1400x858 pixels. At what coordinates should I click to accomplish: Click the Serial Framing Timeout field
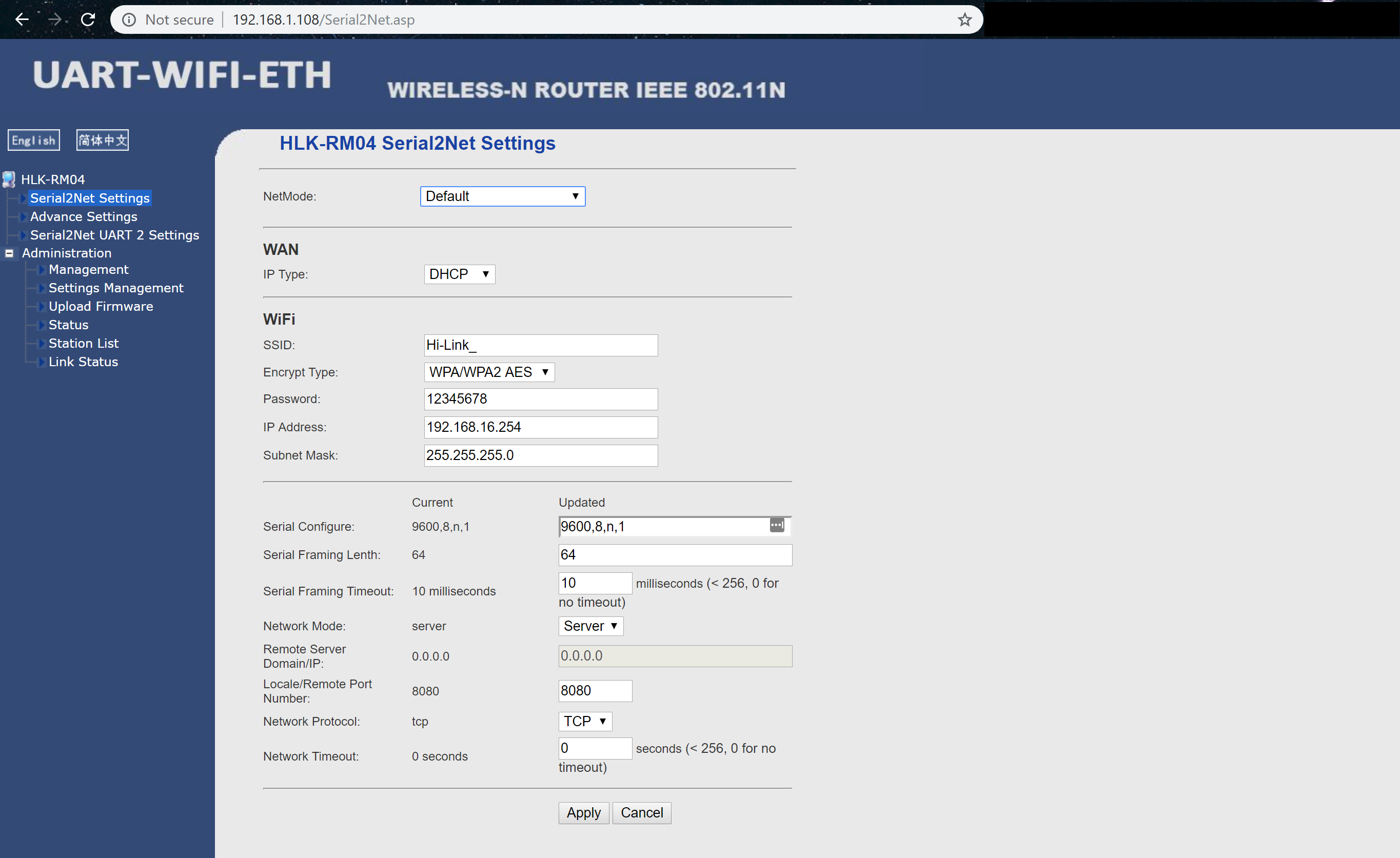click(595, 583)
